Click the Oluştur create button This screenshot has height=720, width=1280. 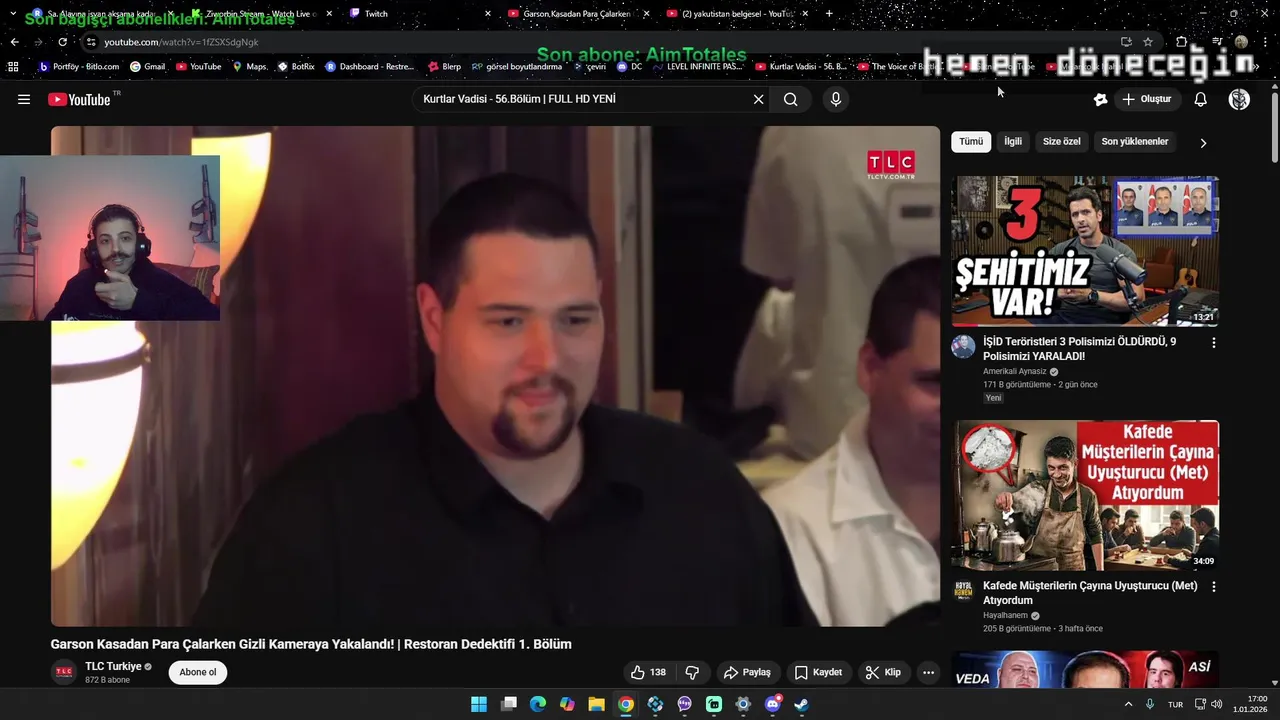coord(1147,99)
